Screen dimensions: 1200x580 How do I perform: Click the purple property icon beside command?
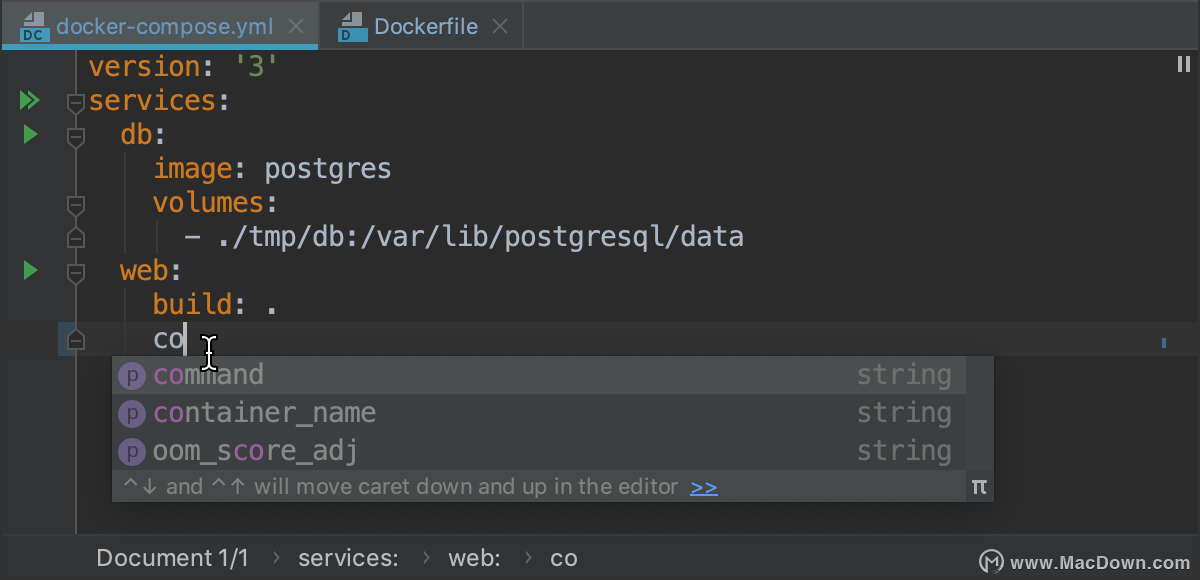pyautogui.click(x=132, y=376)
